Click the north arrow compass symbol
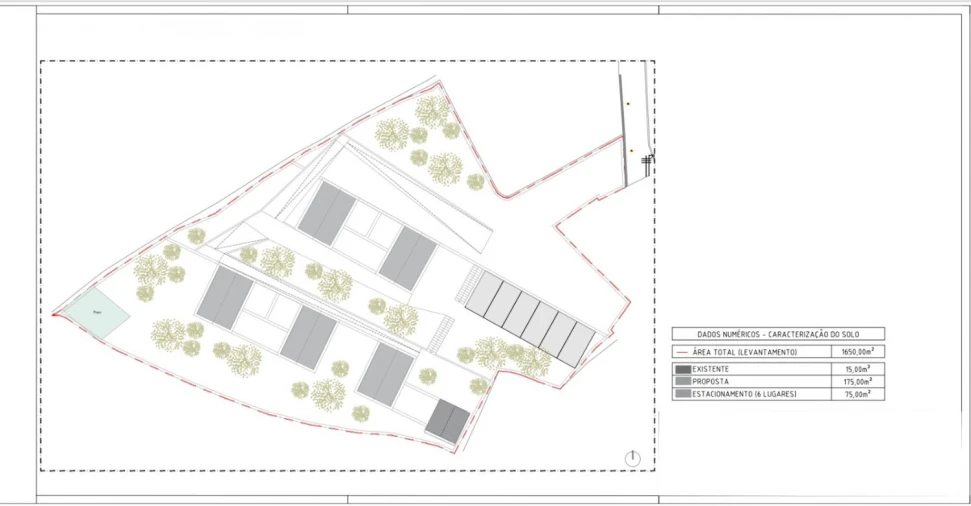 (632, 458)
